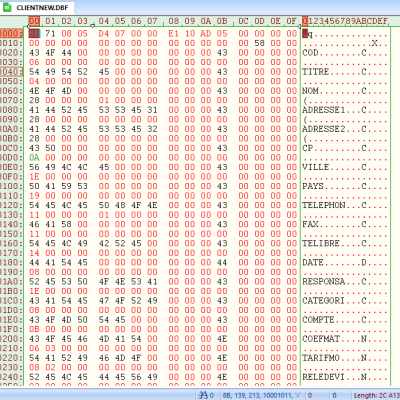This screenshot has height=400, width=400.
Task: Click the 0C column header
Action: tap(243, 21)
